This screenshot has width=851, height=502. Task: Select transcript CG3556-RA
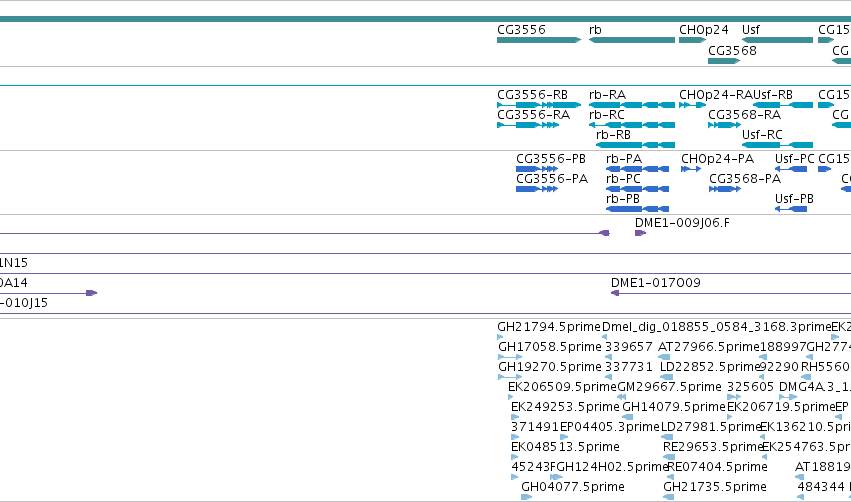pyautogui.click(x=528, y=125)
